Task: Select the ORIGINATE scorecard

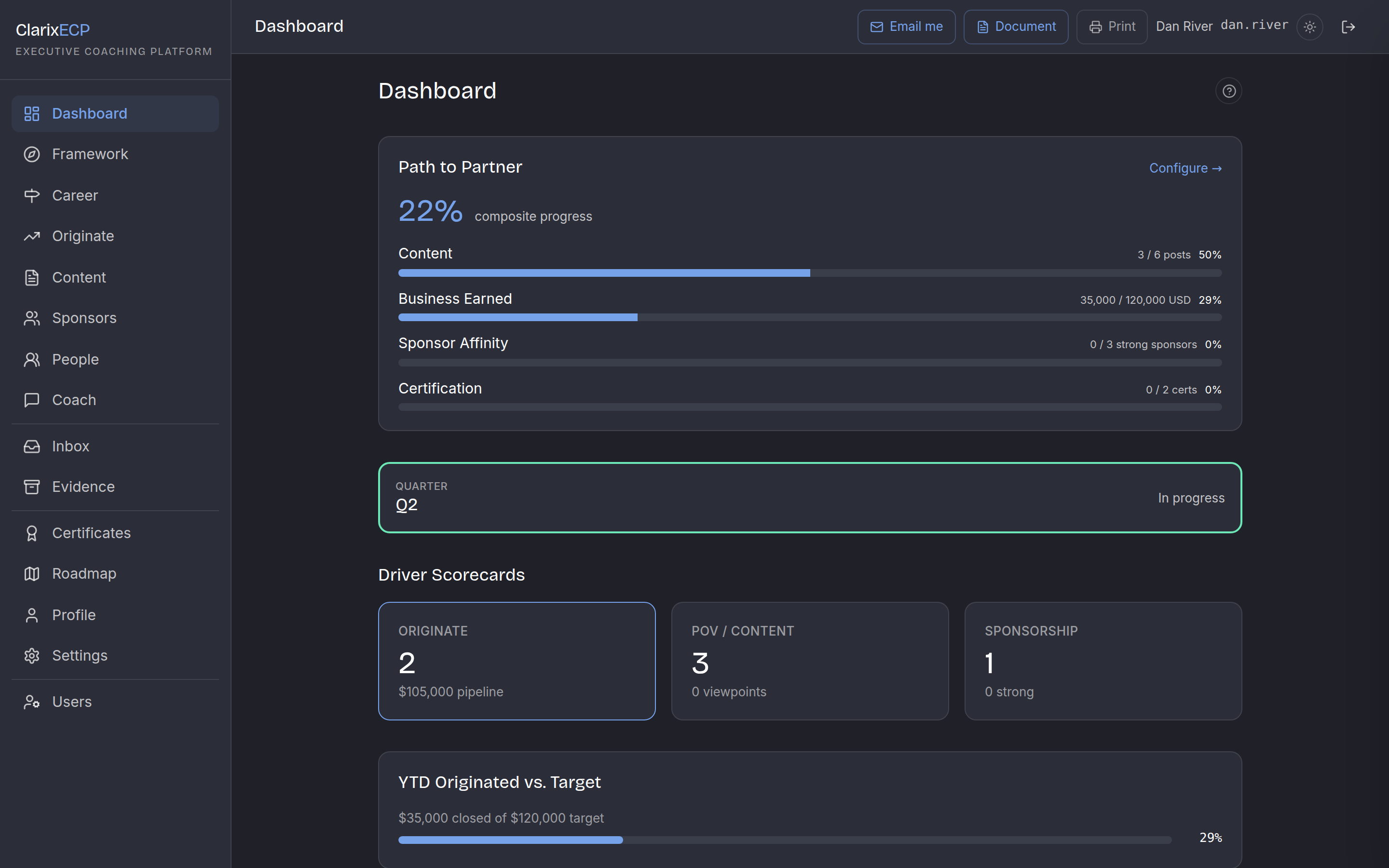Action: pyautogui.click(x=517, y=661)
